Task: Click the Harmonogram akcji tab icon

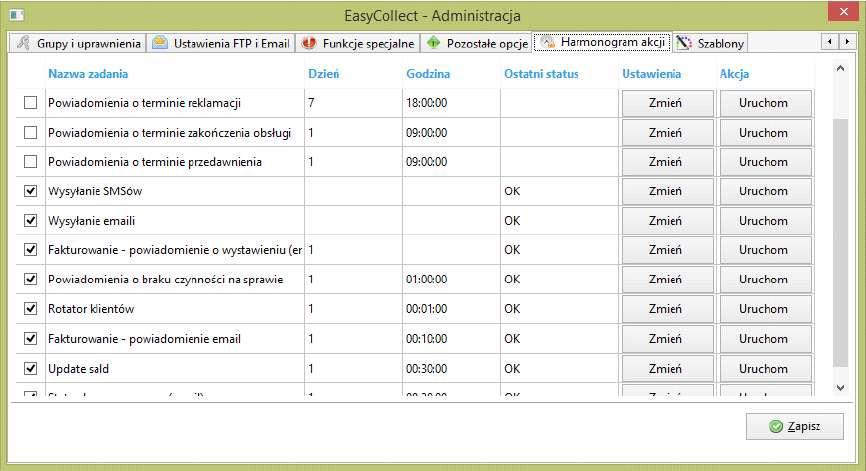Action: [547, 42]
